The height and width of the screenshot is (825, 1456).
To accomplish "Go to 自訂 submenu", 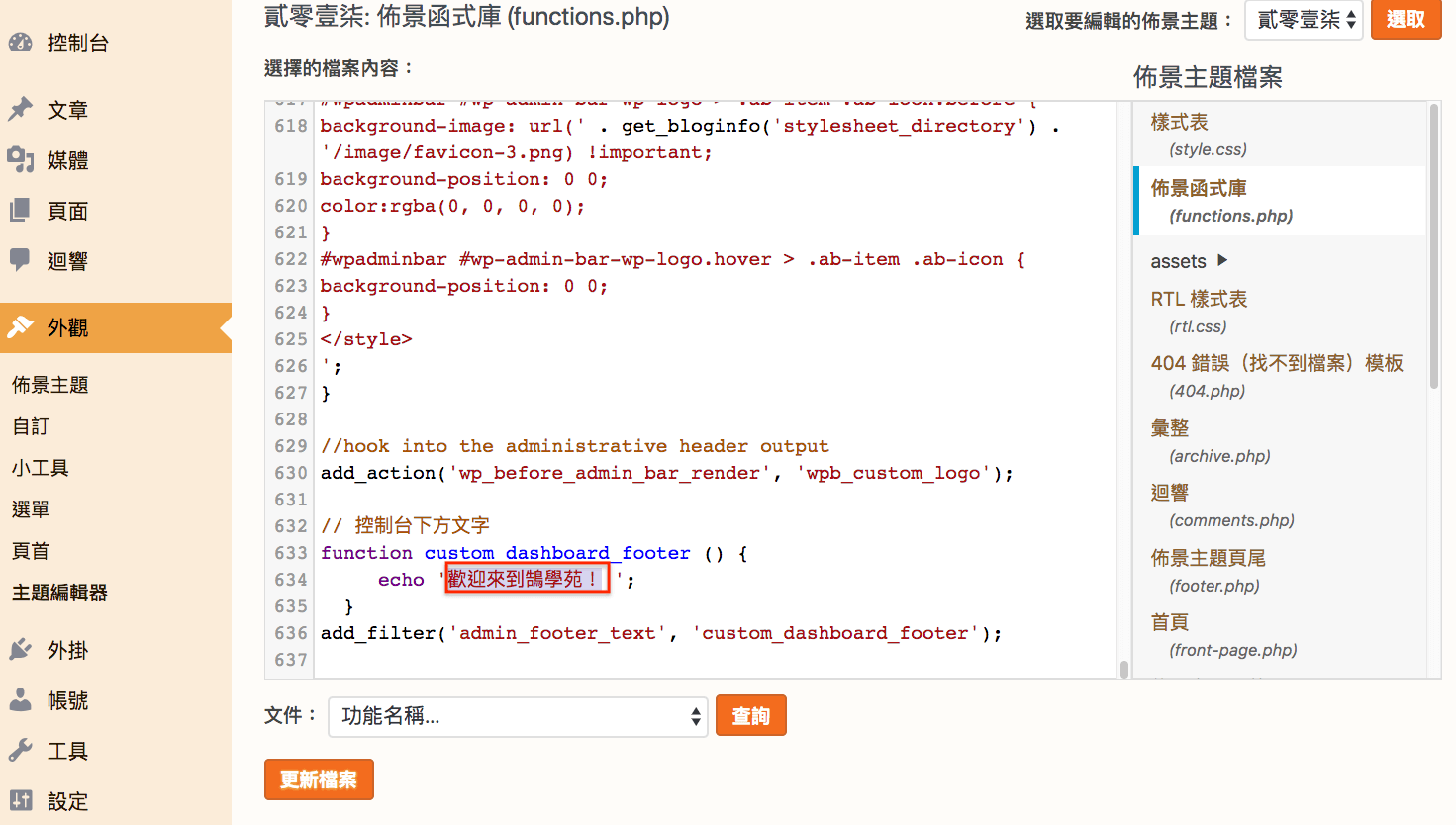I will click(x=31, y=426).
